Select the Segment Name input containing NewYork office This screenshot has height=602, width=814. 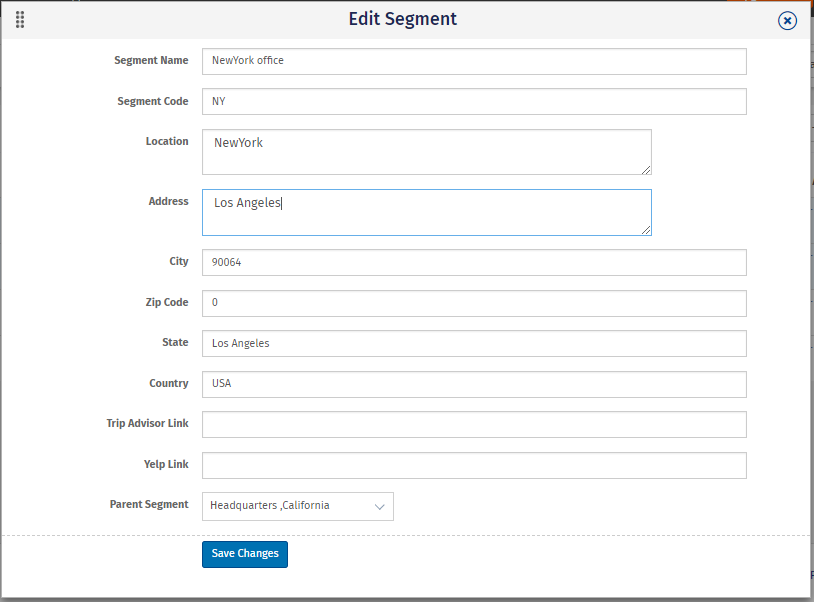[x=474, y=61]
